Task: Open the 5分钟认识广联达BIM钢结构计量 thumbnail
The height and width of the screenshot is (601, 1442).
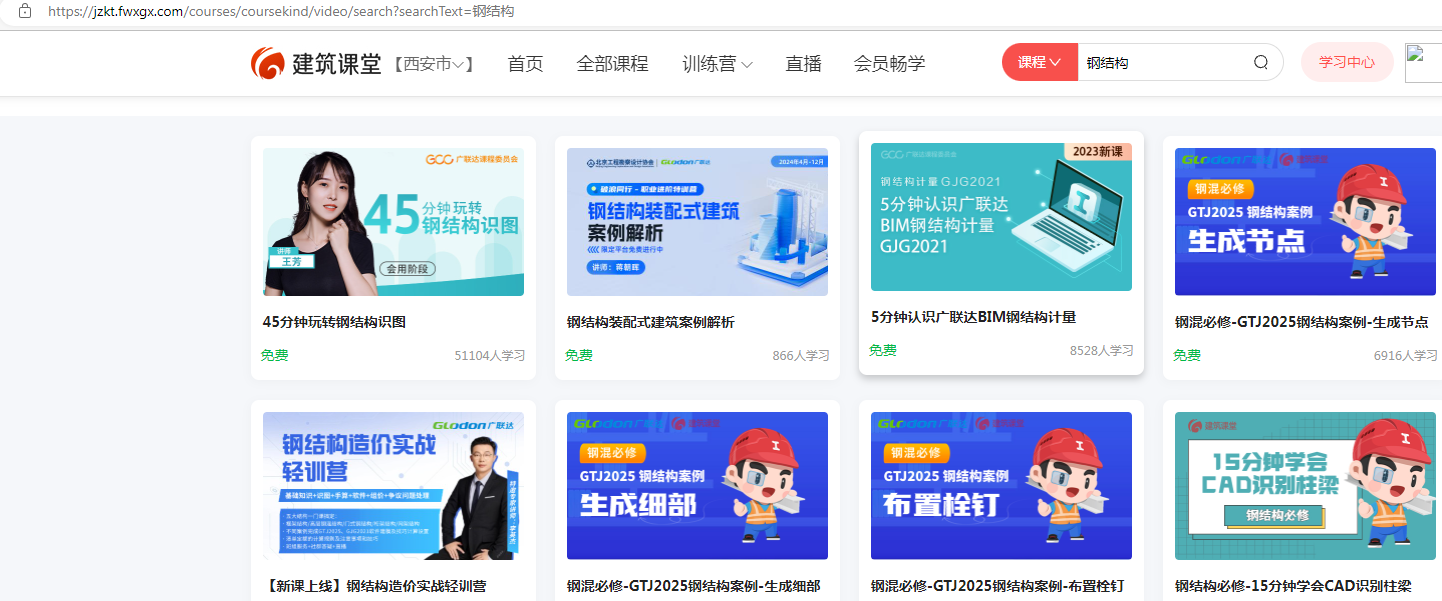Action: pos(1001,217)
